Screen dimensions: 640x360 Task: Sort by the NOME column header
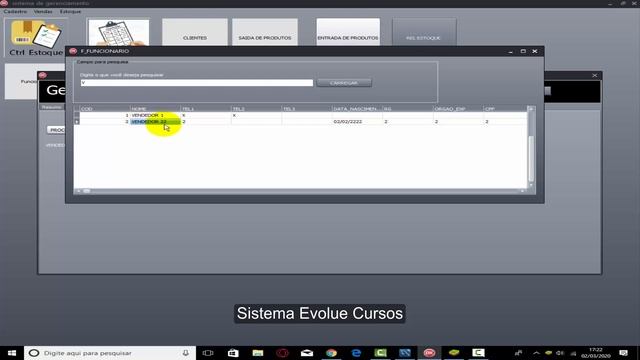tap(155, 109)
